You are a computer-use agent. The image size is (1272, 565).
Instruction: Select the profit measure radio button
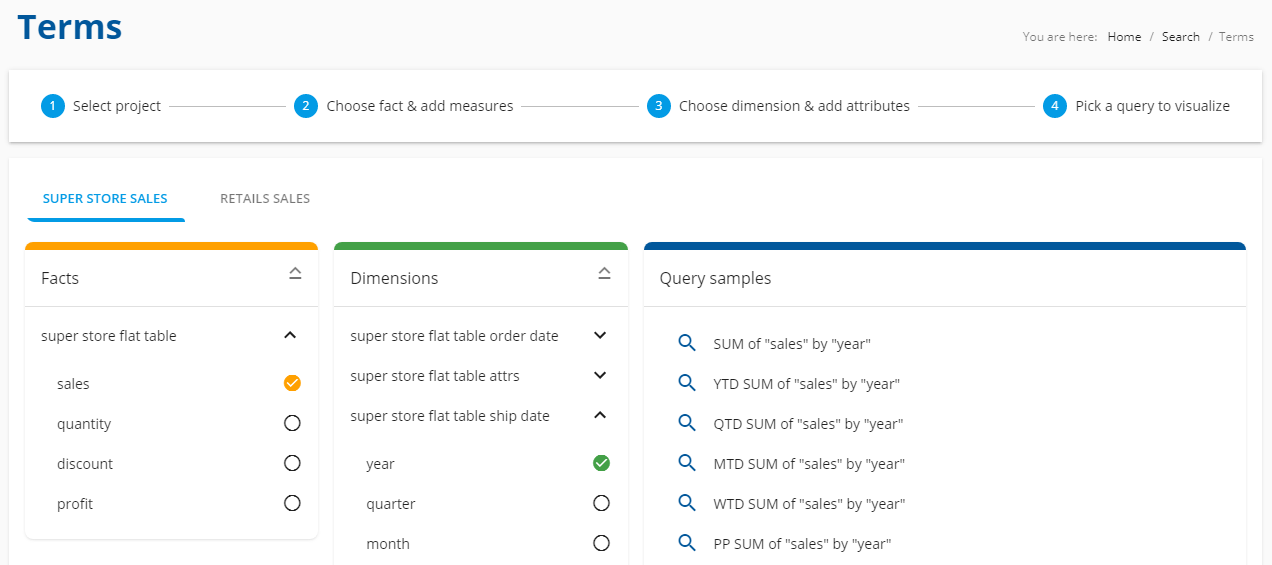tap(292, 503)
